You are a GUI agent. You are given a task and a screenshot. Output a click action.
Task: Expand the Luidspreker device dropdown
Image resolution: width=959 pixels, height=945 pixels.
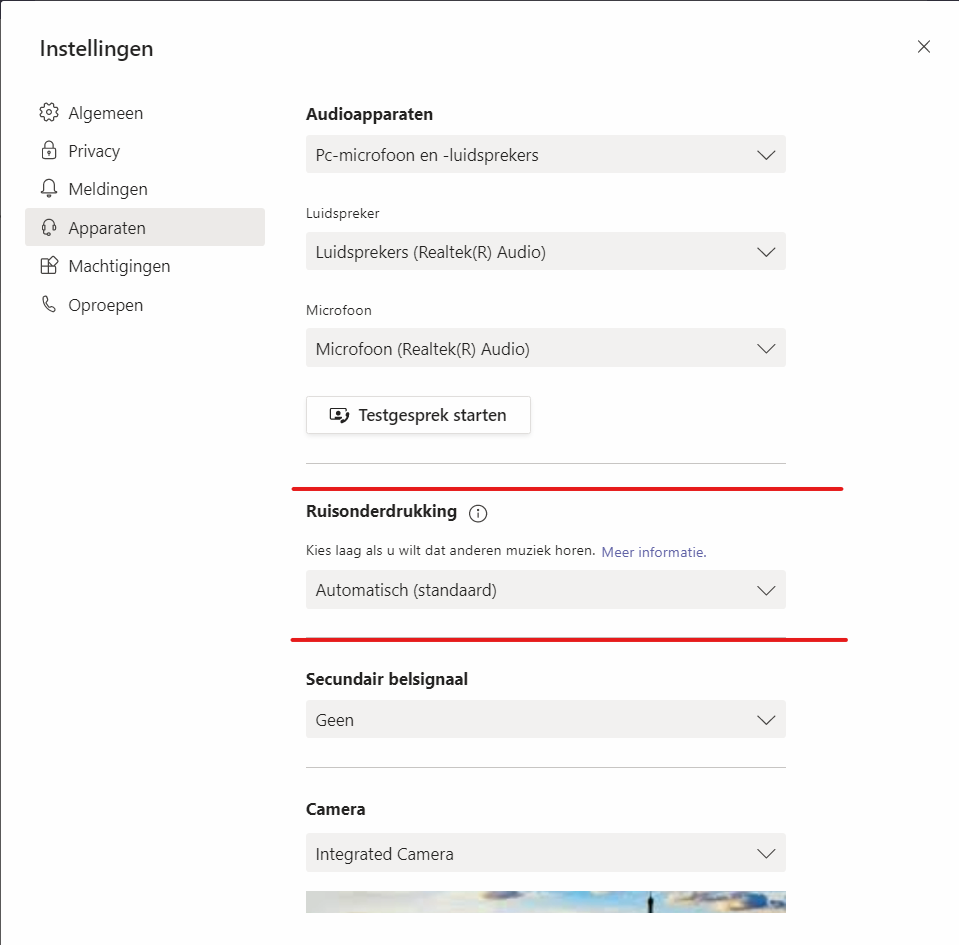tap(545, 252)
